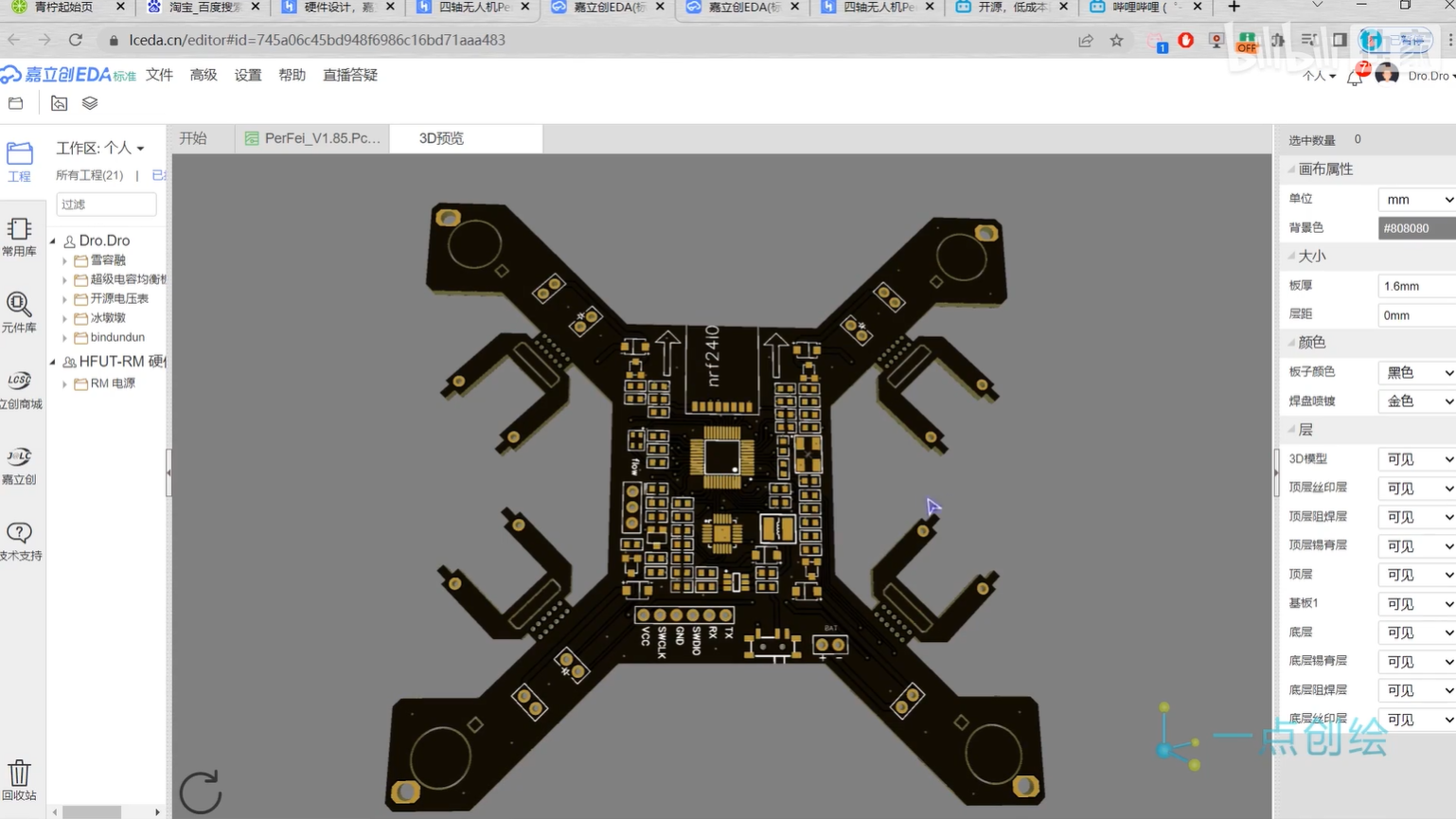Viewport: 1456px width, 819px height.
Task: Toggle 顶层阻焊层 visibility dropdown
Action: 1416,517
